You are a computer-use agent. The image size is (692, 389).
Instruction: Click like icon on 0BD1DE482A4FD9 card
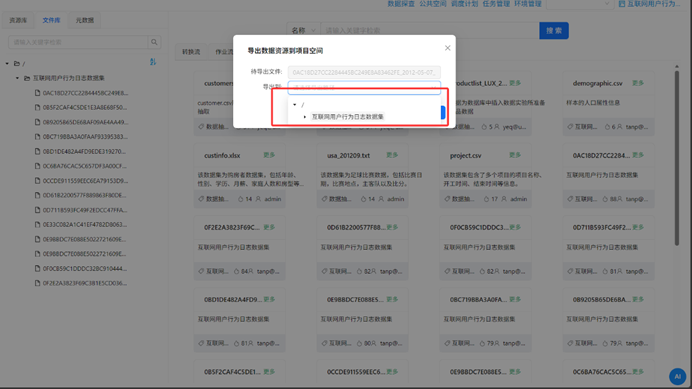(237, 343)
